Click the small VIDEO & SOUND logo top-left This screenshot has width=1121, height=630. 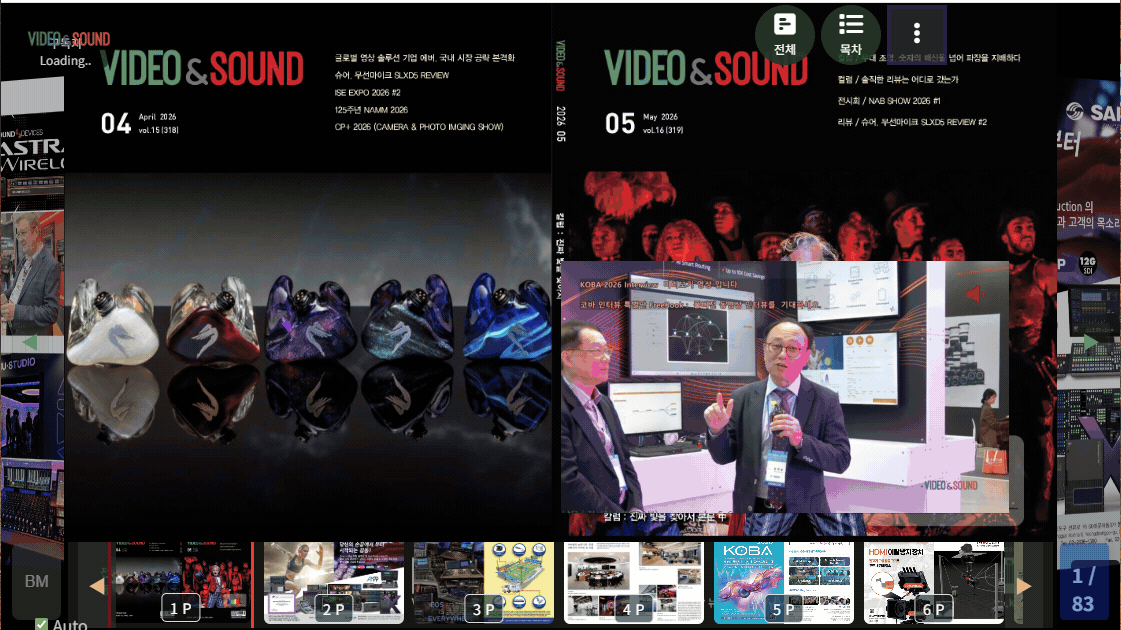click(x=69, y=39)
